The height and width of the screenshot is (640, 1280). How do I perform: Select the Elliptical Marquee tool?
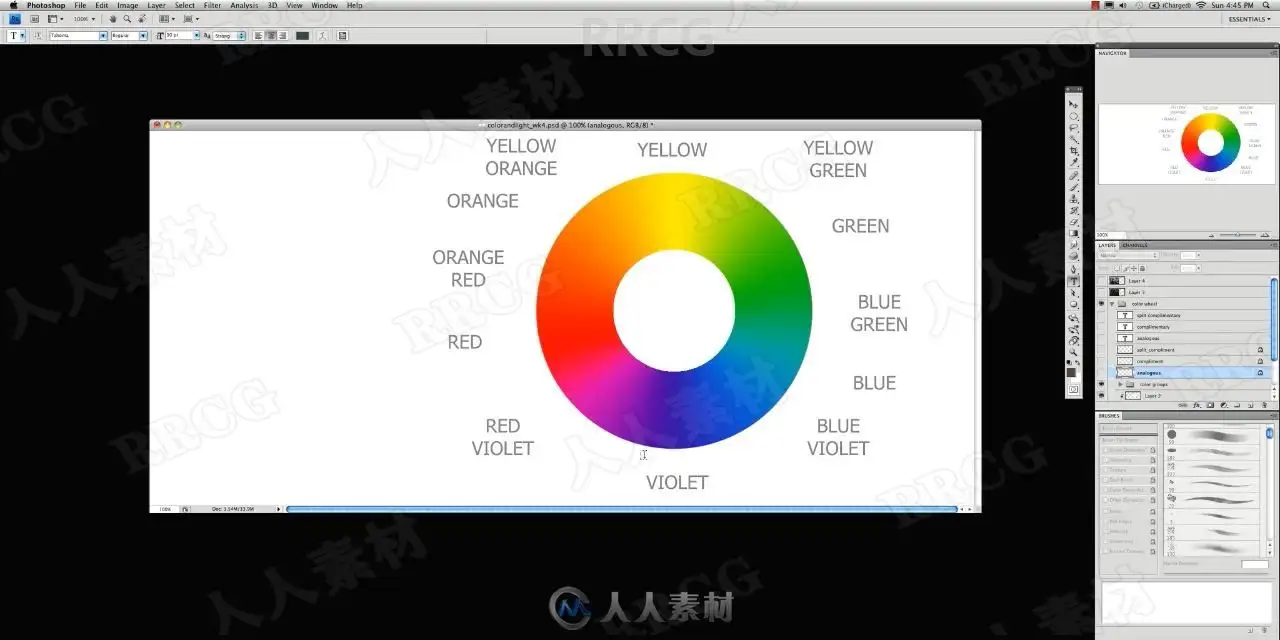click(x=1074, y=116)
